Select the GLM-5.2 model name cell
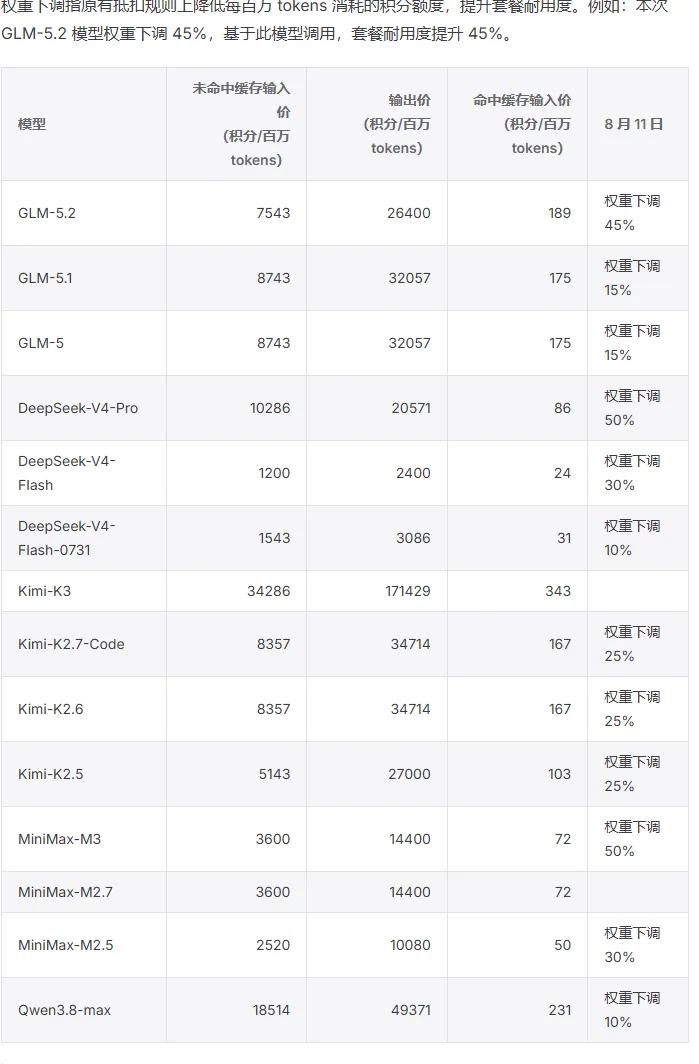699x1064 pixels. [x=83, y=213]
